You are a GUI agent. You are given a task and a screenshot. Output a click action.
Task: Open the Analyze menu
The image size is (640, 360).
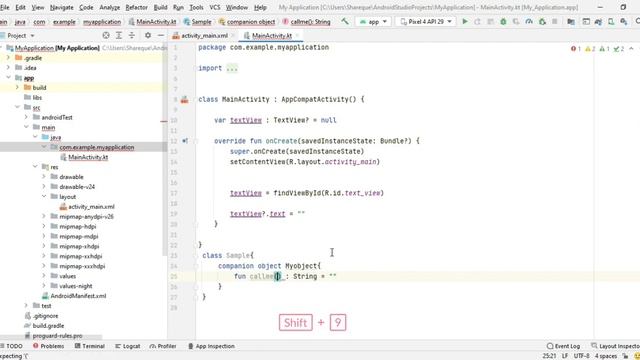click(109, 7)
